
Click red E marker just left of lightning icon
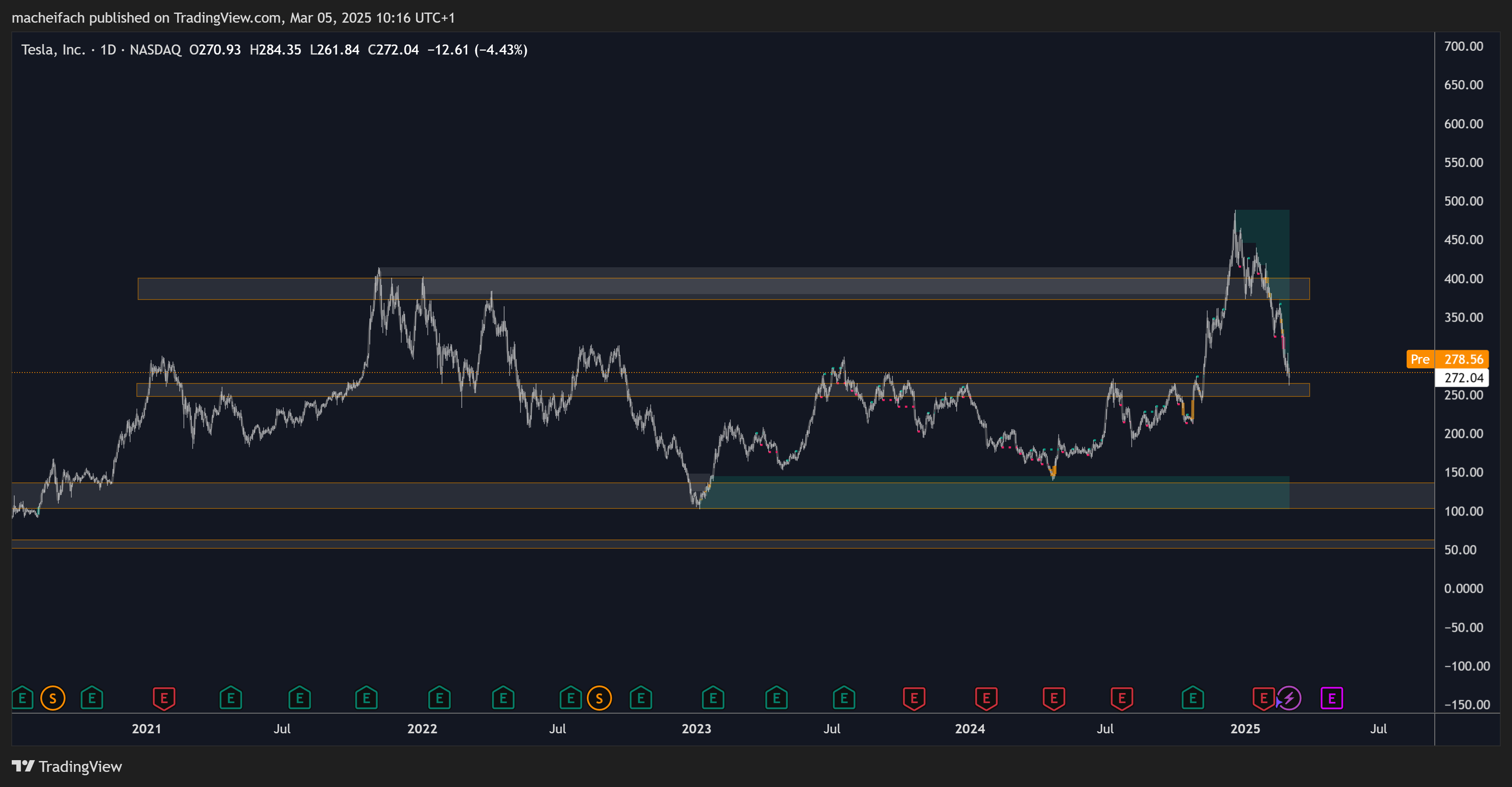[x=1264, y=698]
